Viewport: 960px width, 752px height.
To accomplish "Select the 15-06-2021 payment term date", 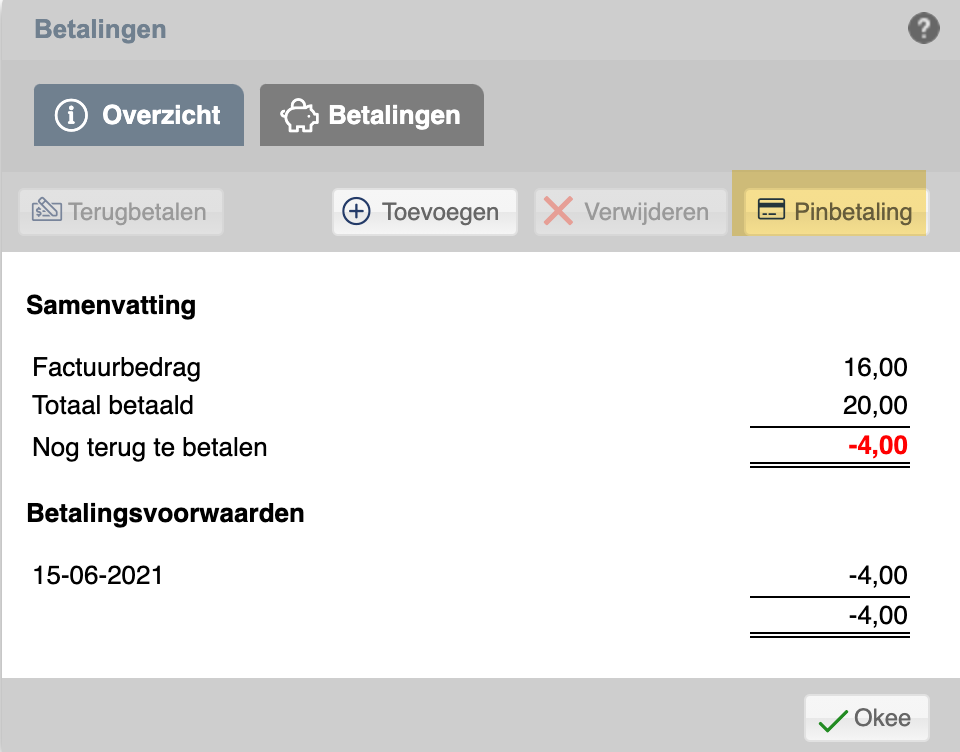I will click(98, 576).
